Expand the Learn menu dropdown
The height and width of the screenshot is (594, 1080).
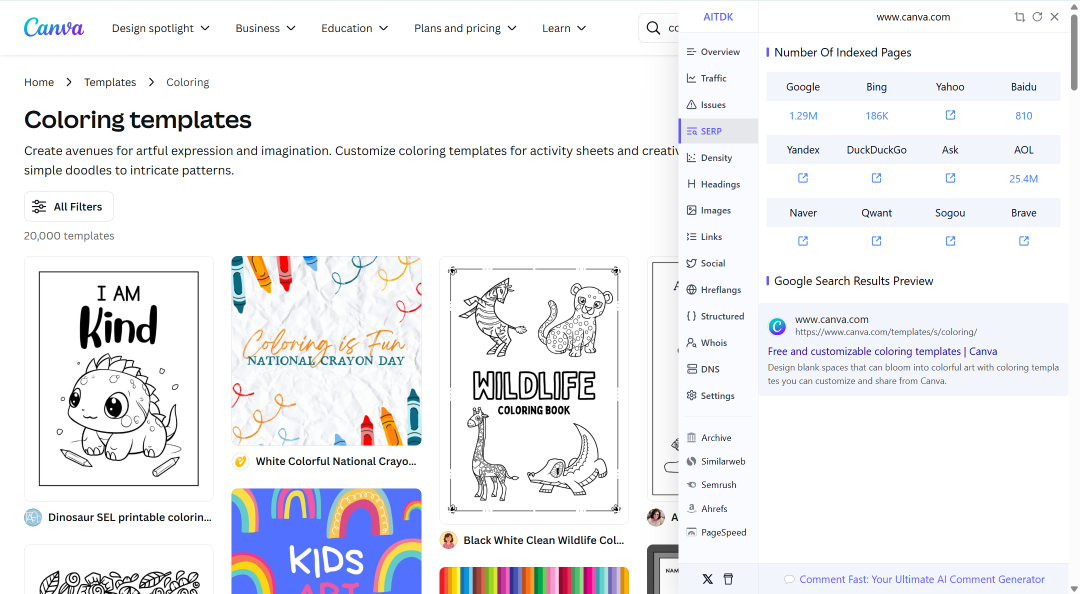563,28
